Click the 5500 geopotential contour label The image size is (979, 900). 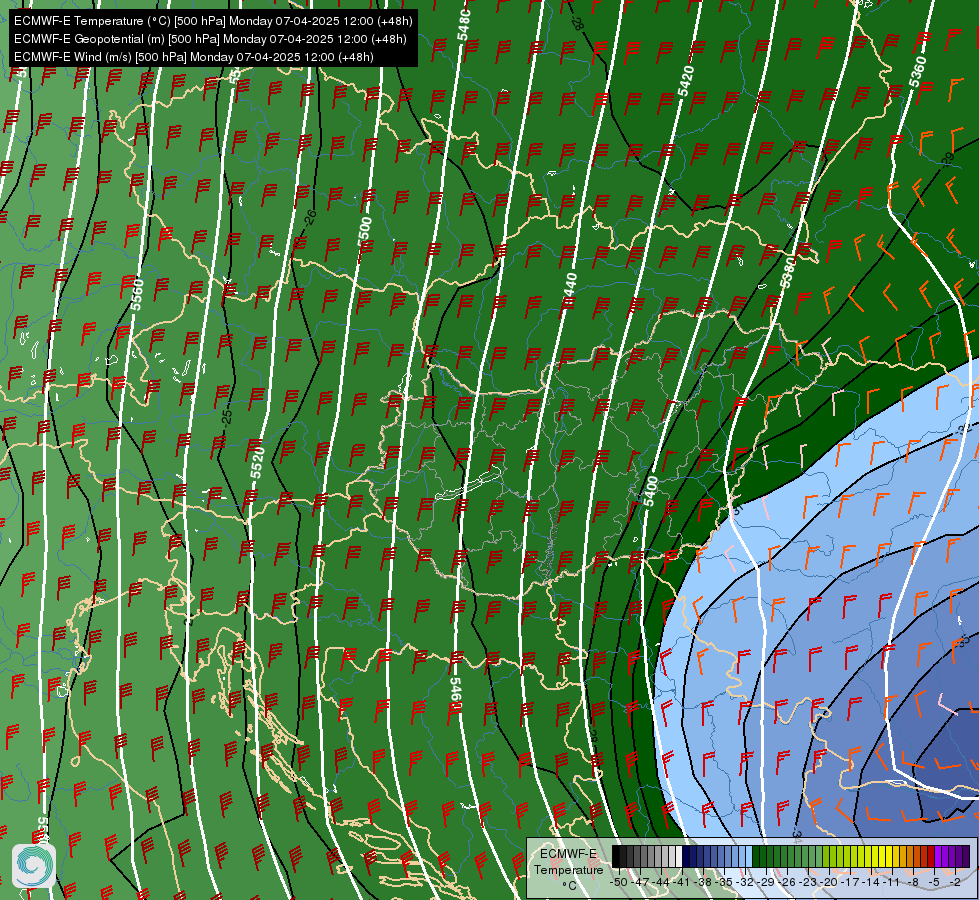[x=365, y=232]
